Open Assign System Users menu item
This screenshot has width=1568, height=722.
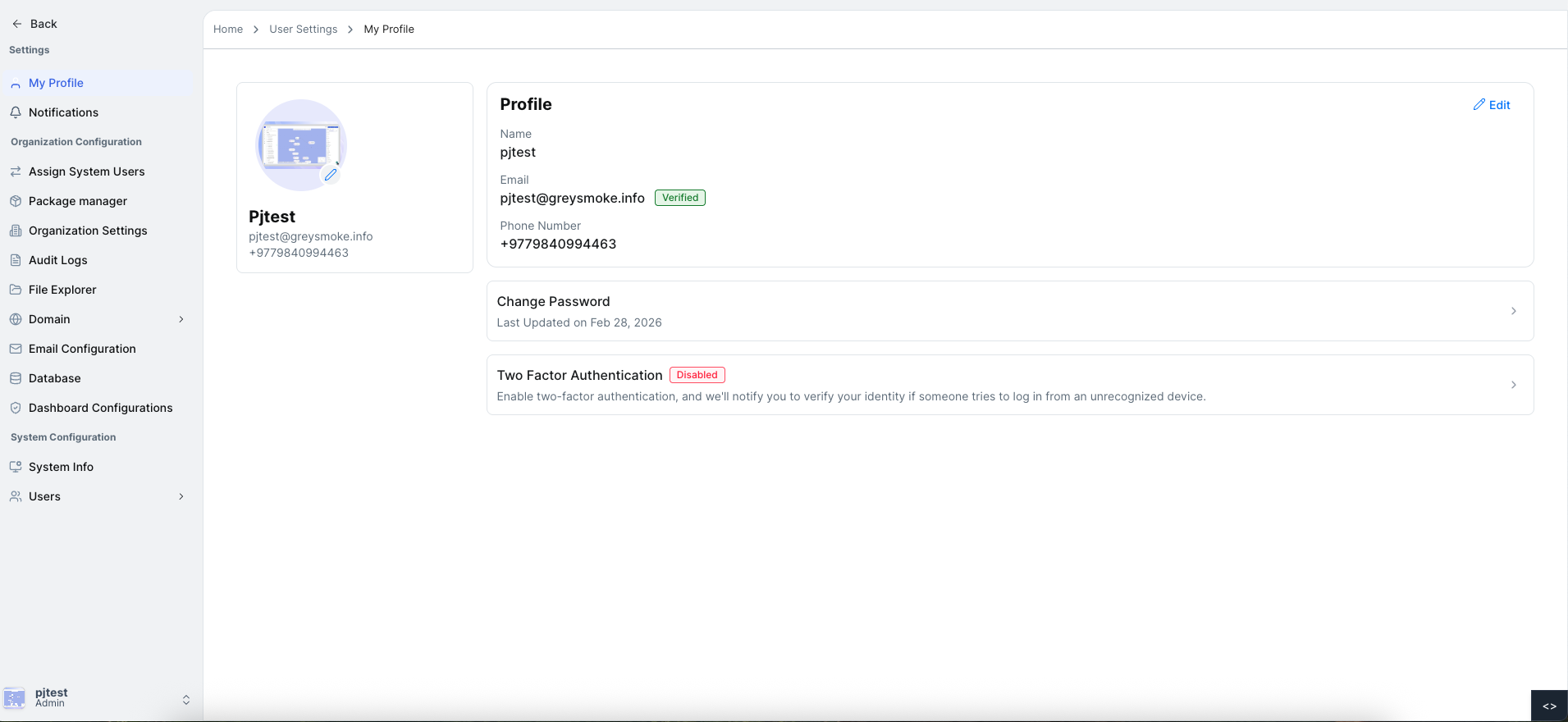86,171
